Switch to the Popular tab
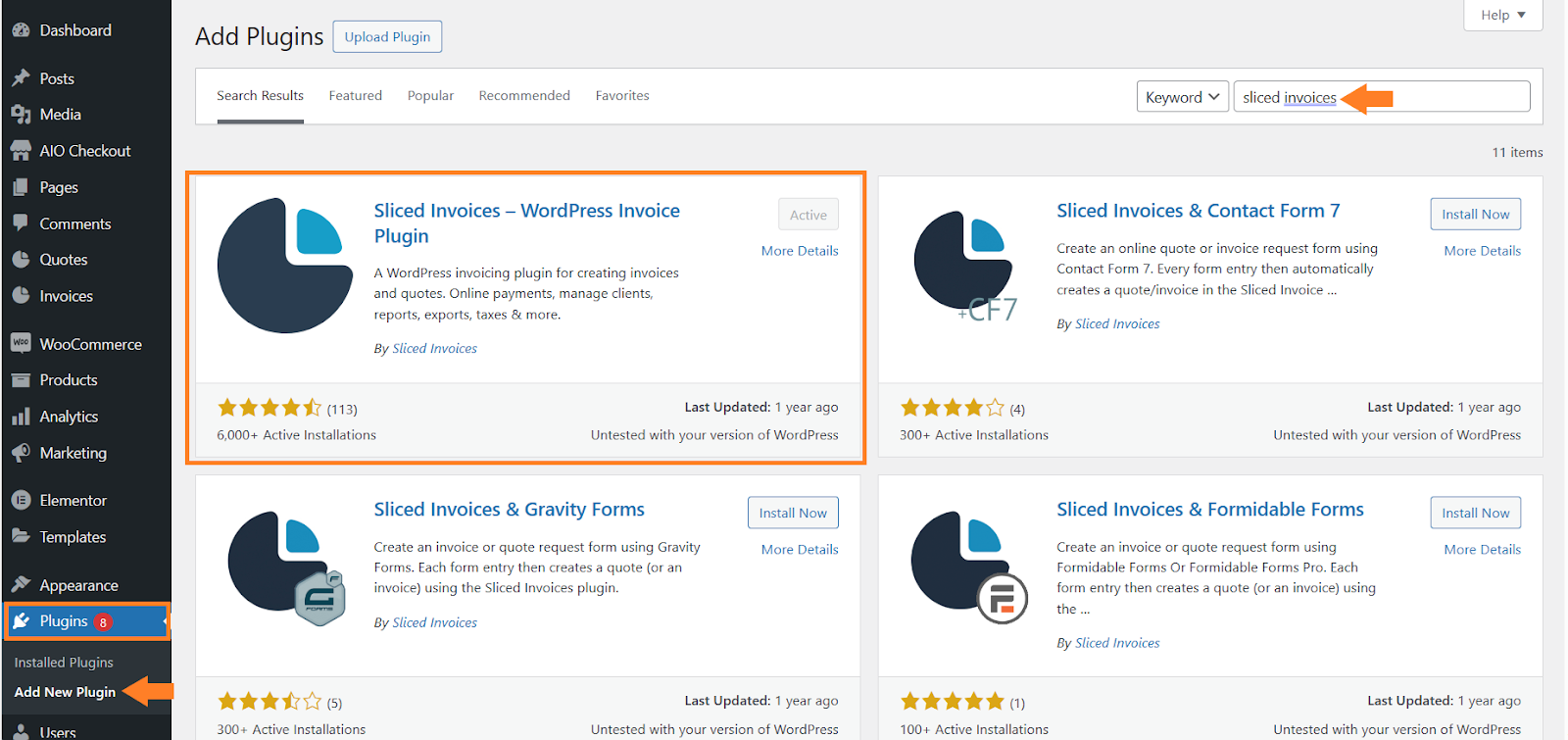This screenshot has height=740, width=1568. click(x=430, y=96)
